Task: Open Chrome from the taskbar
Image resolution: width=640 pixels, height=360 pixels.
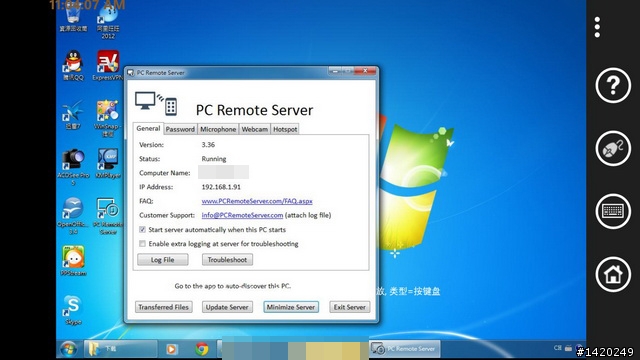Action: click(x=202, y=349)
